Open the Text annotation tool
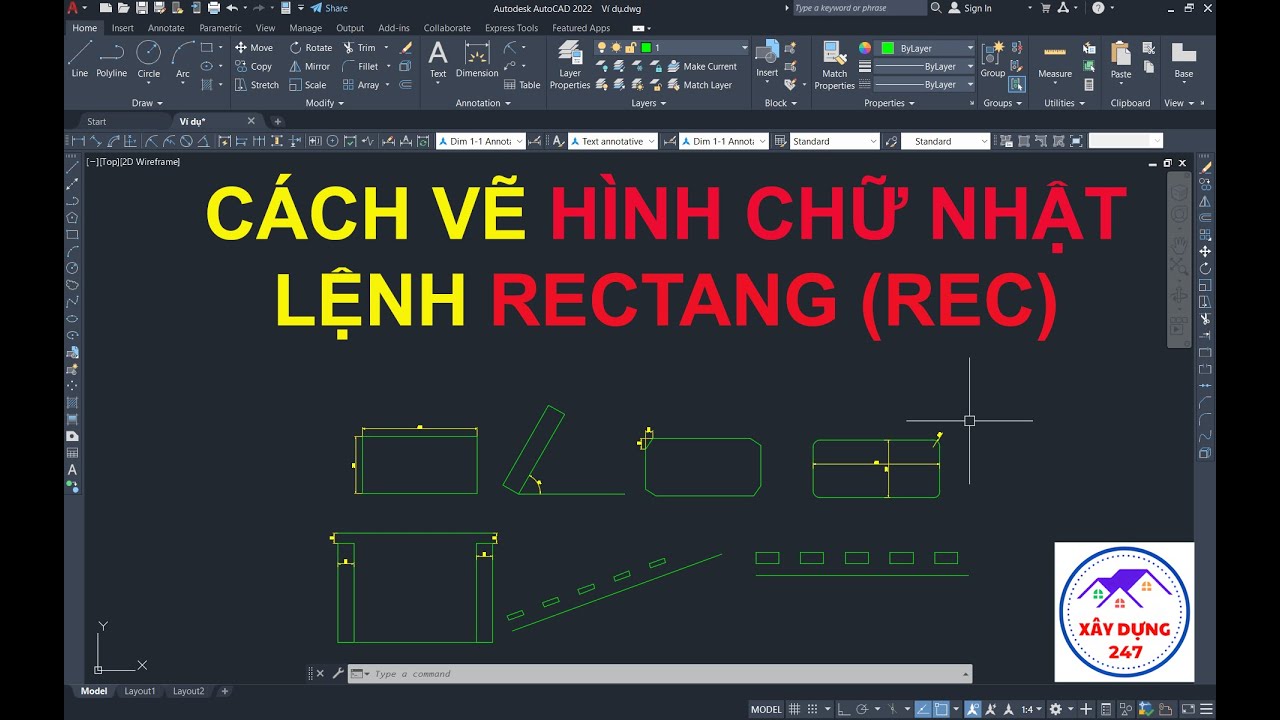 pos(438,59)
